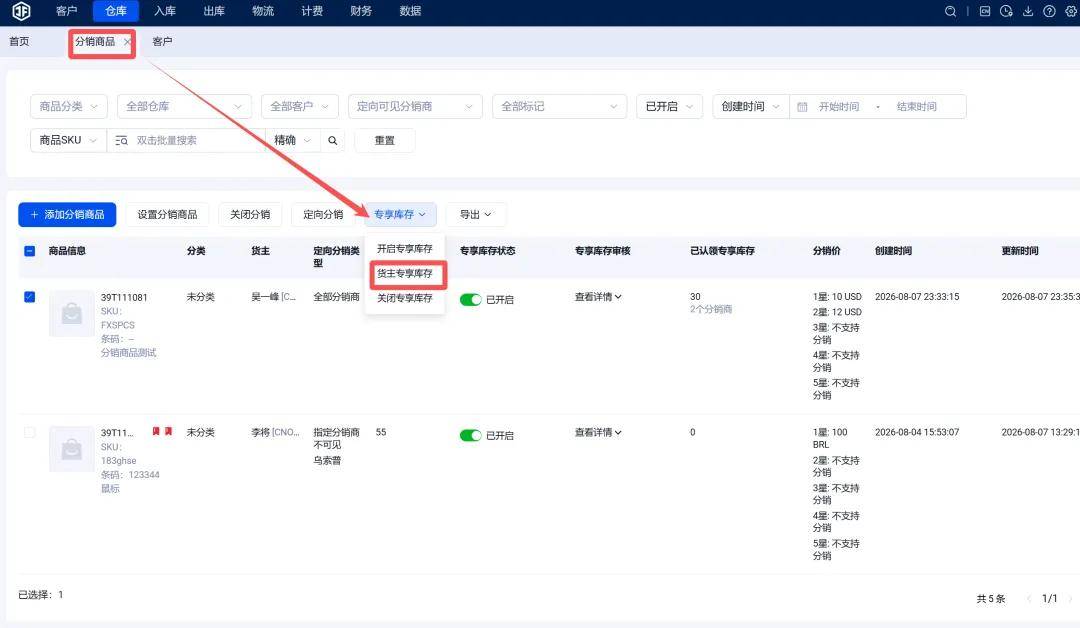Viewport: 1080px width, 628px height.
Task: Open the help question-mark icon
Action: pyautogui.click(x=1049, y=12)
